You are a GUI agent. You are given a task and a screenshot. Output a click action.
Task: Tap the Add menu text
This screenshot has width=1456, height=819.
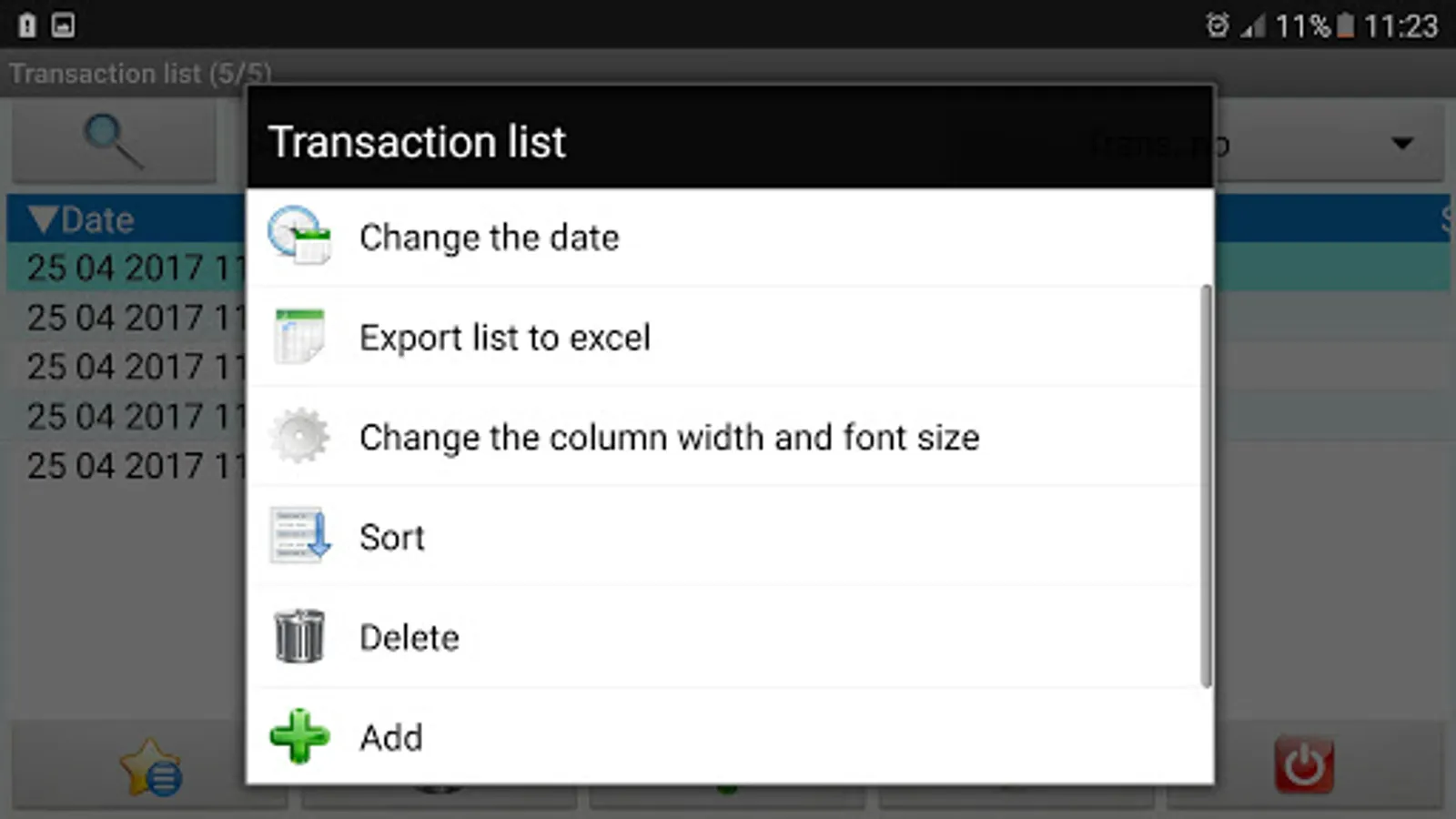390,737
